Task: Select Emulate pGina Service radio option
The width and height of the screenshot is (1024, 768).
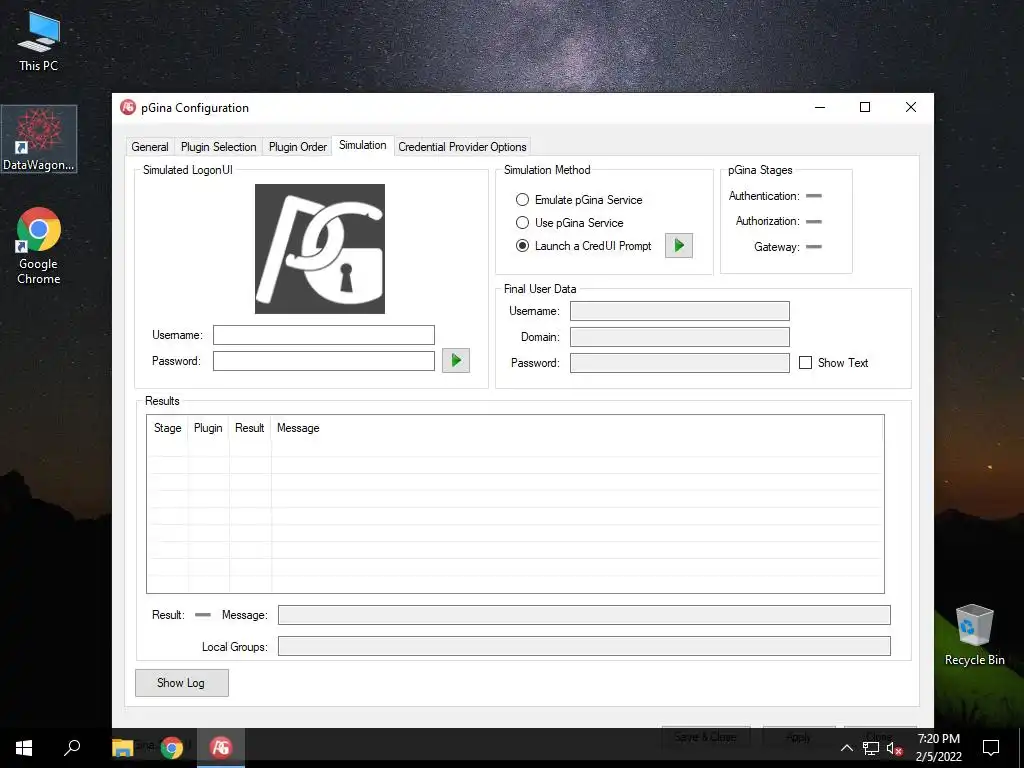Action: (522, 200)
